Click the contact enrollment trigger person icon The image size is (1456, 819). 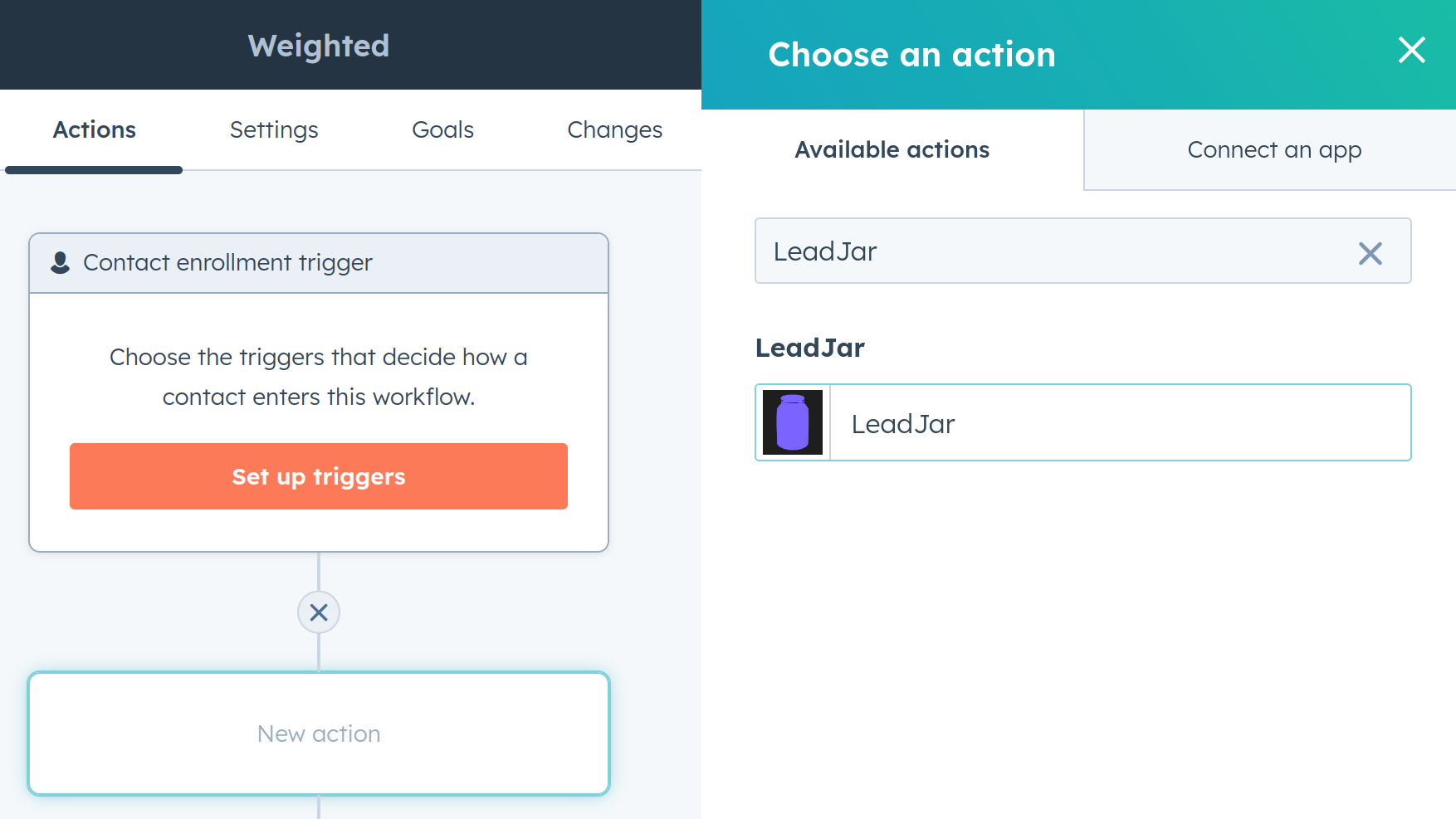(60, 261)
